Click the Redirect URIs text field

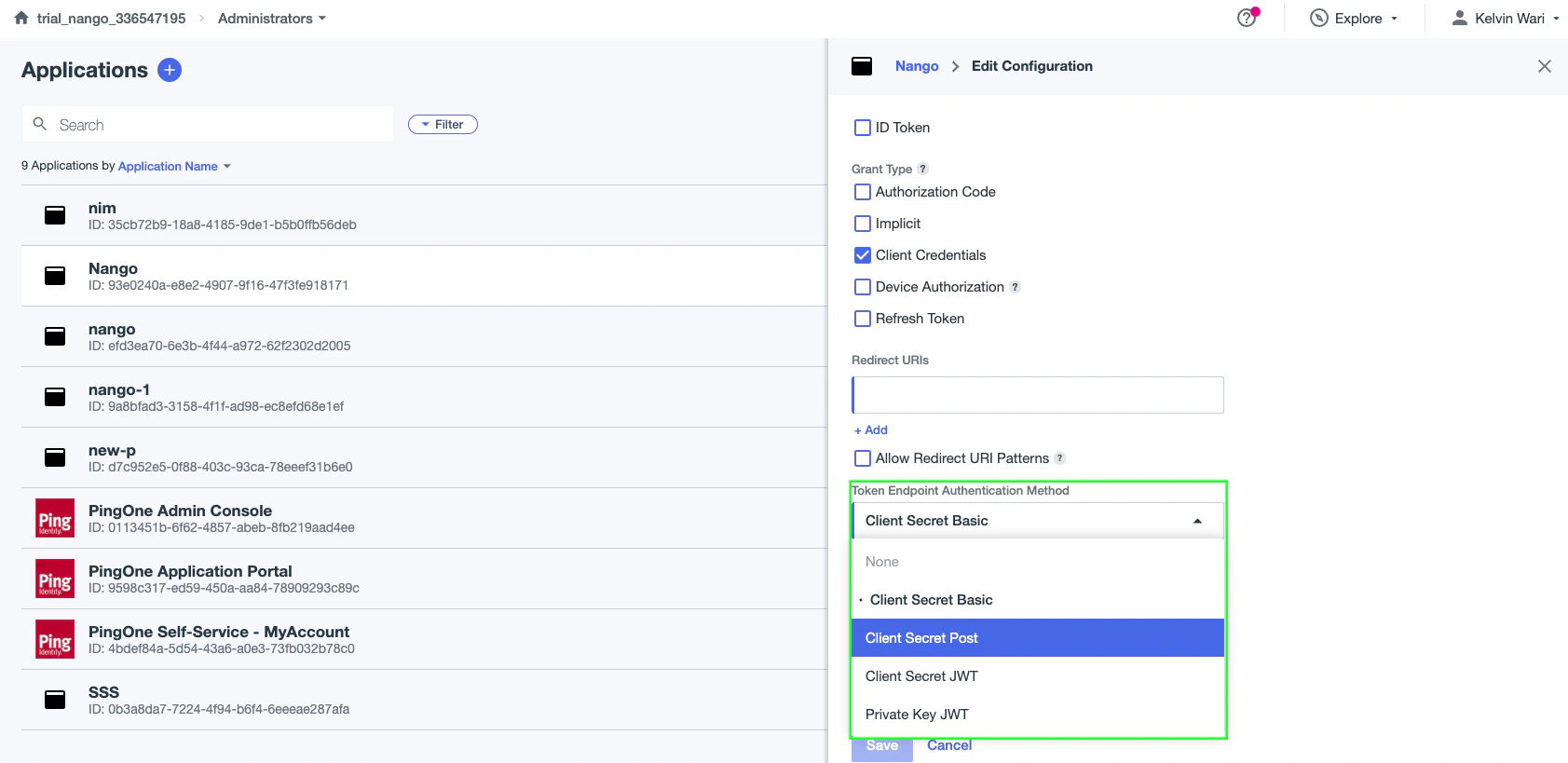coord(1038,395)
